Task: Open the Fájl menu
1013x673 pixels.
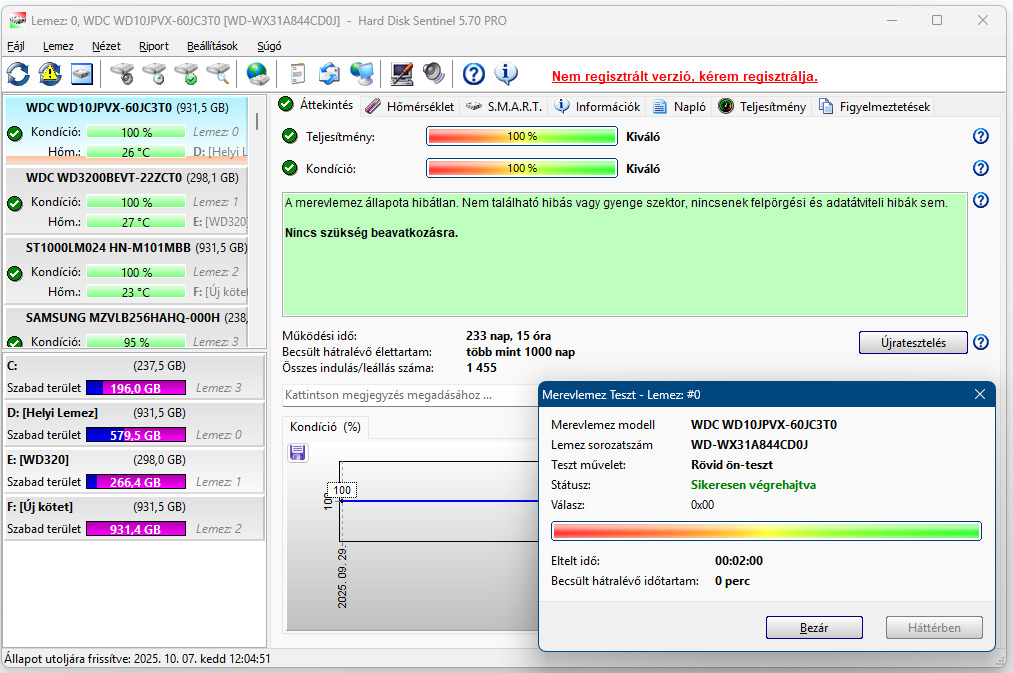Action: 16,47
